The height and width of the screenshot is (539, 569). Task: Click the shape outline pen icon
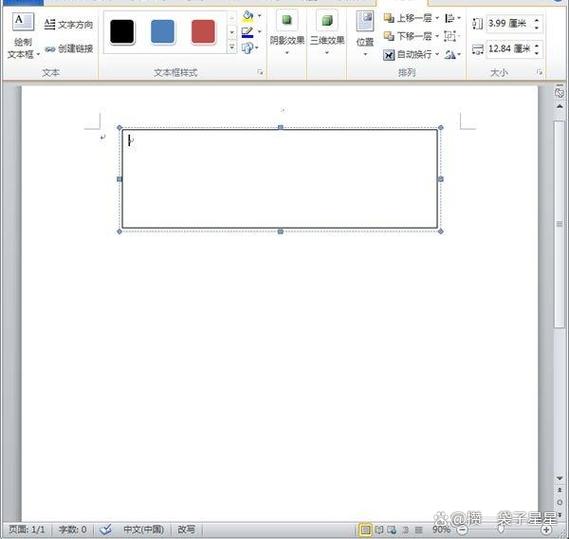(x=247, y=32)
